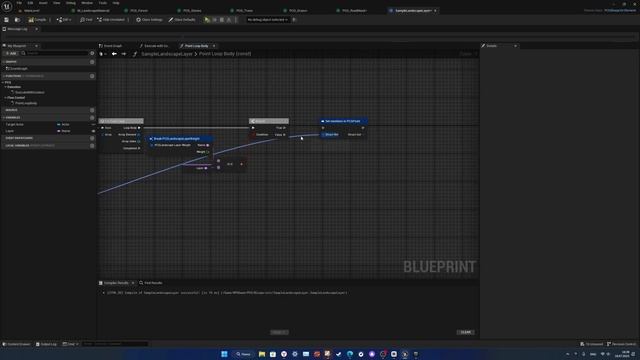640x360 pixels.
Task: Switch to the Event Graph tab
Action: 111,46
